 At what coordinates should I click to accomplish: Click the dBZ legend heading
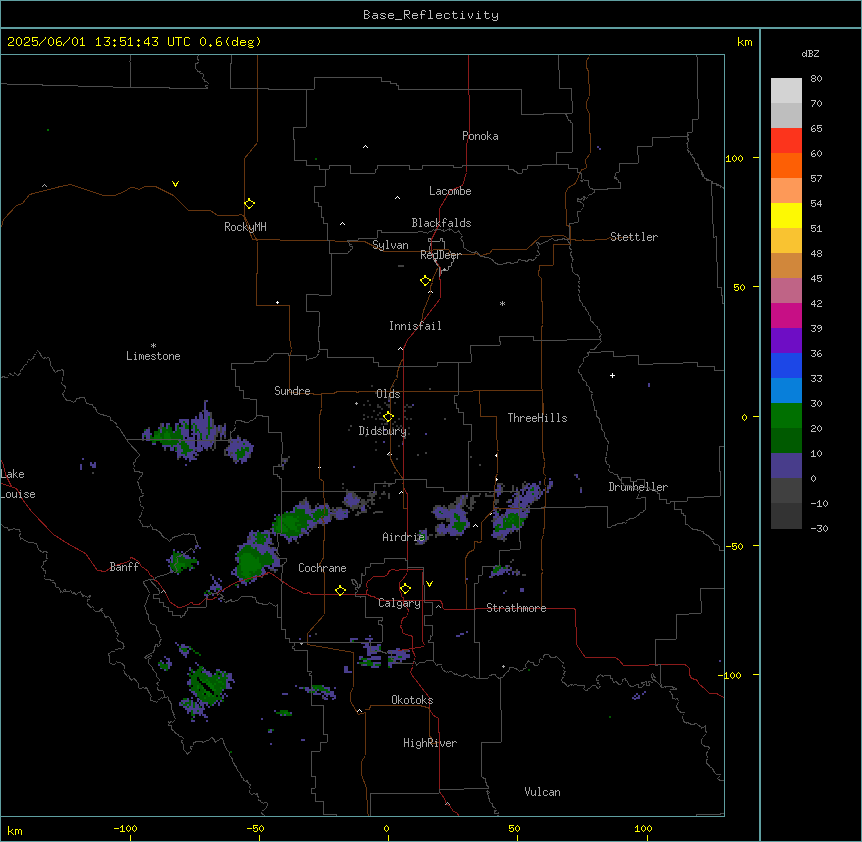click(810, 53)
